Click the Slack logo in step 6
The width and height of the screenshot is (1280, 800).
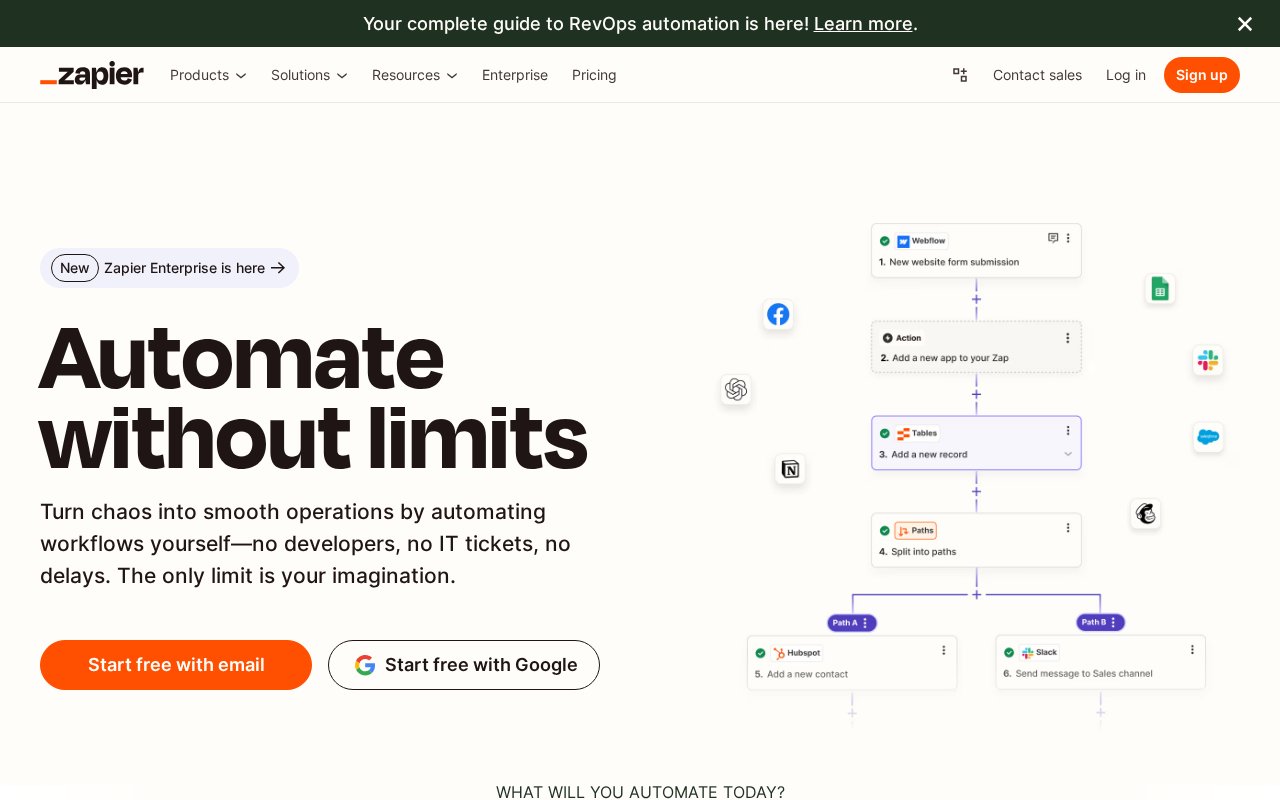[x=1027, y=652]
